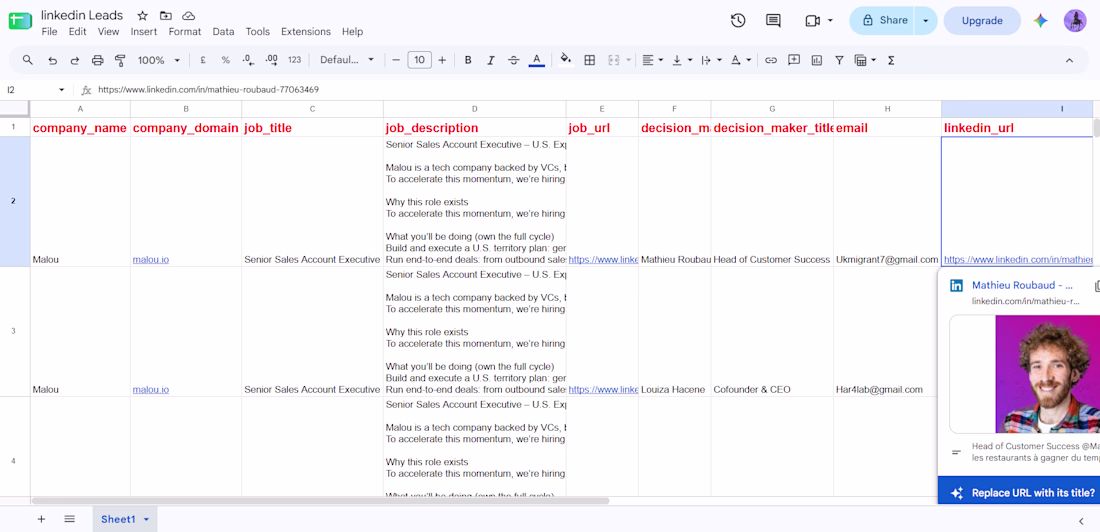This screenshot has height=532, width=1100.
Task: Insert comment using toolbar icon
Action: click(794, 60)
